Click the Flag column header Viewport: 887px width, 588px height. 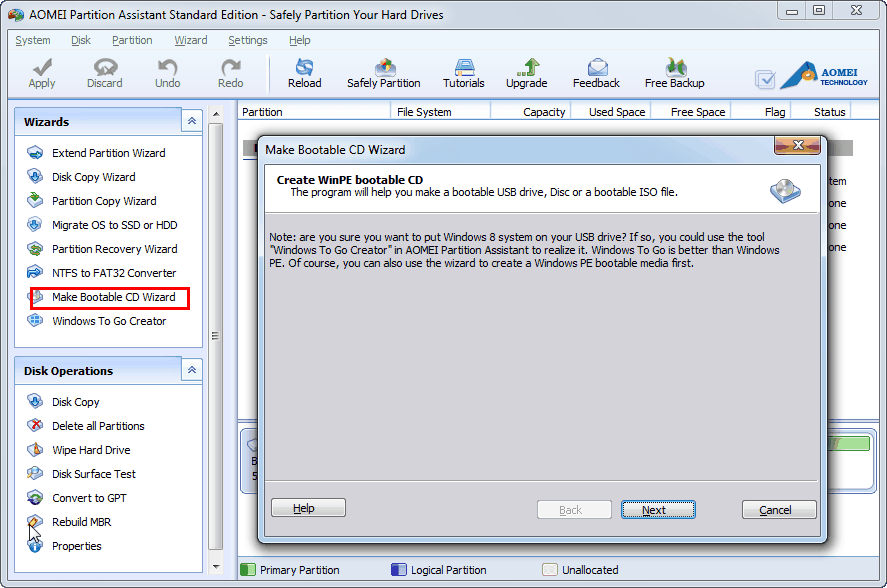pos(761,111)
